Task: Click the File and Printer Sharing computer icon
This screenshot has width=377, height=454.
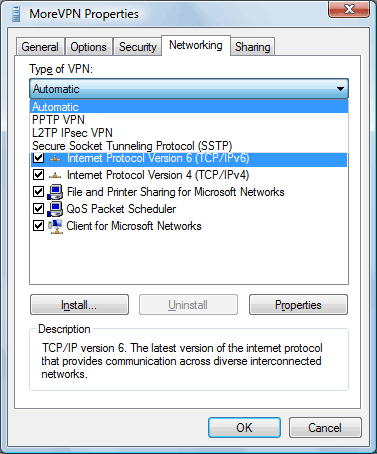Action: [x=55, y=192]
